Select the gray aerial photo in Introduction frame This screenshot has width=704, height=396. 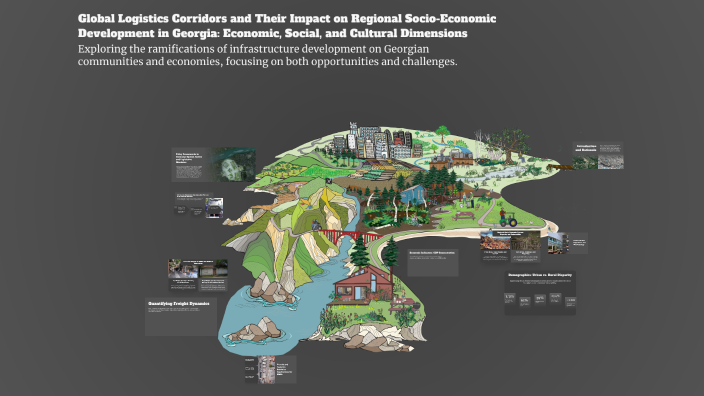tap(611, 162)
